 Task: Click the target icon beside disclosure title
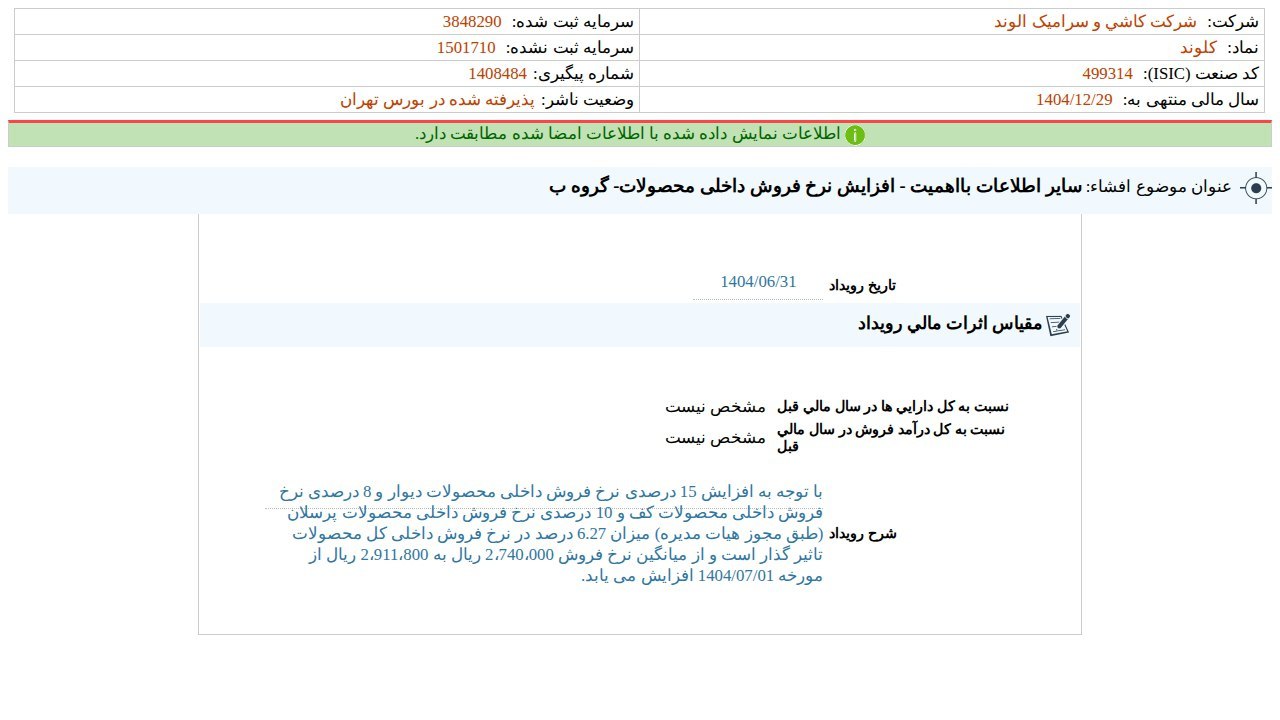pyautogui.click(x=1256, y=188)
